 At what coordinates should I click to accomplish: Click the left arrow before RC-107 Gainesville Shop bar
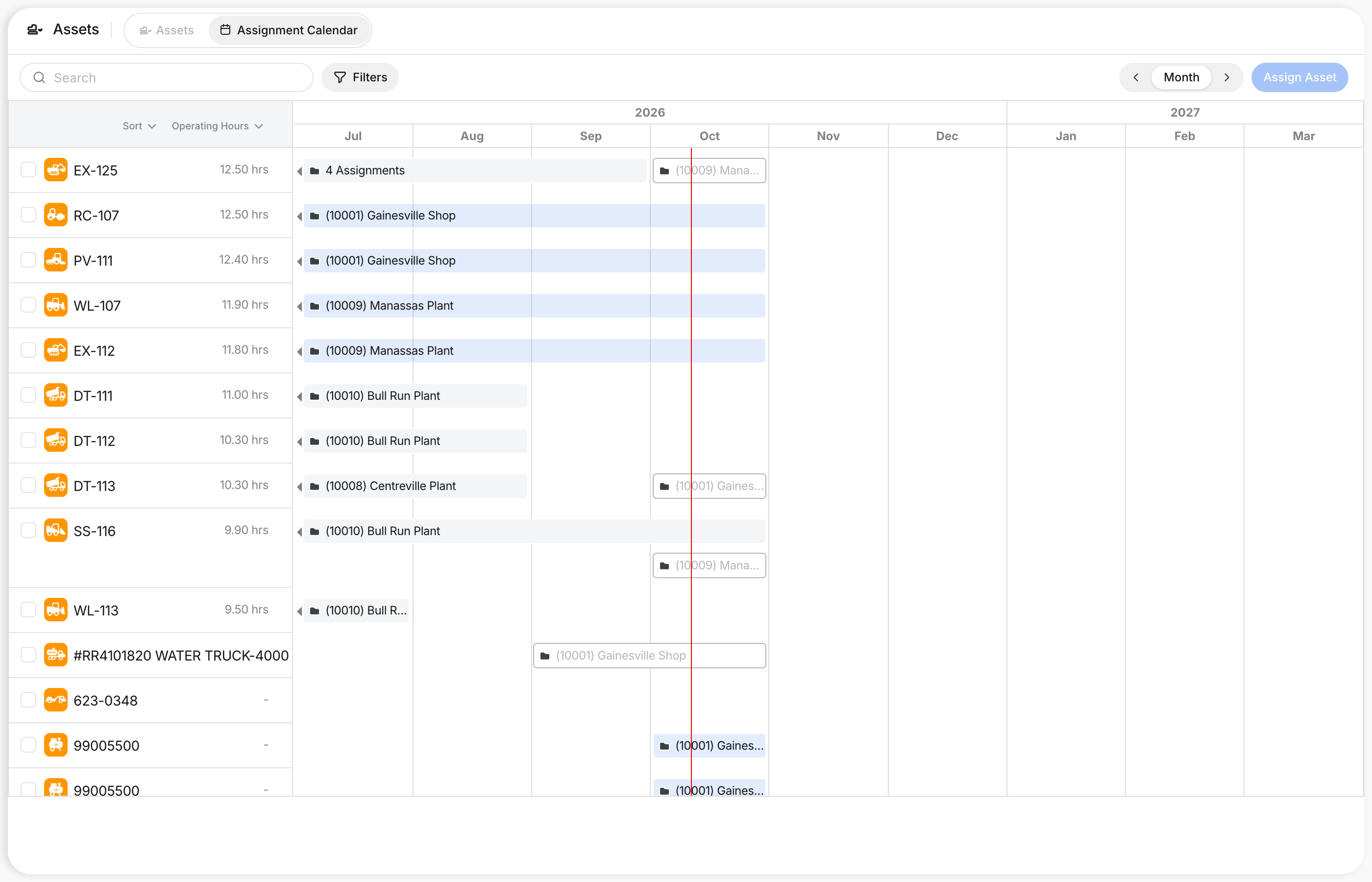(299, 217)
